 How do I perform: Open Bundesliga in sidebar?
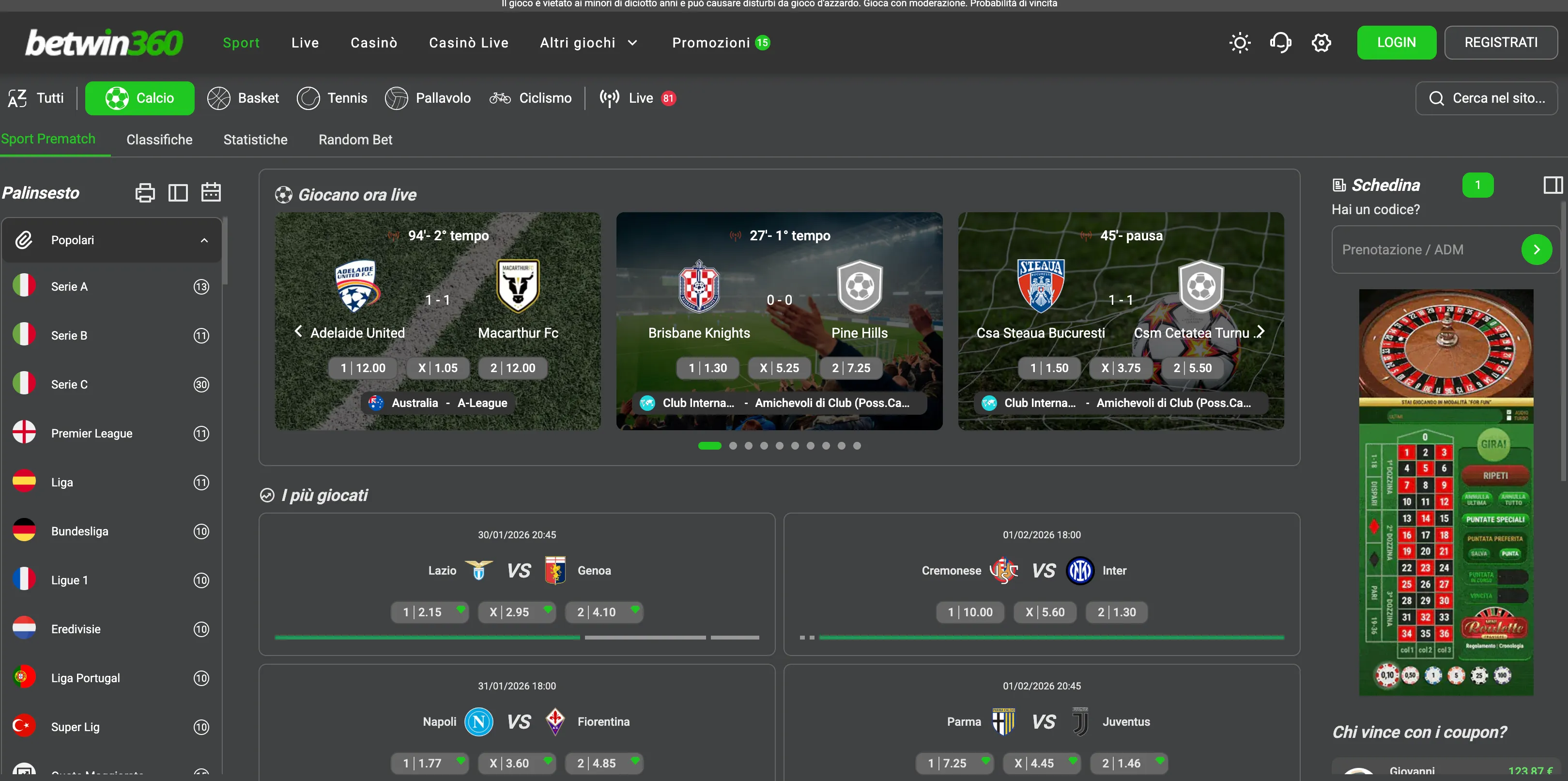click(111, 531)
